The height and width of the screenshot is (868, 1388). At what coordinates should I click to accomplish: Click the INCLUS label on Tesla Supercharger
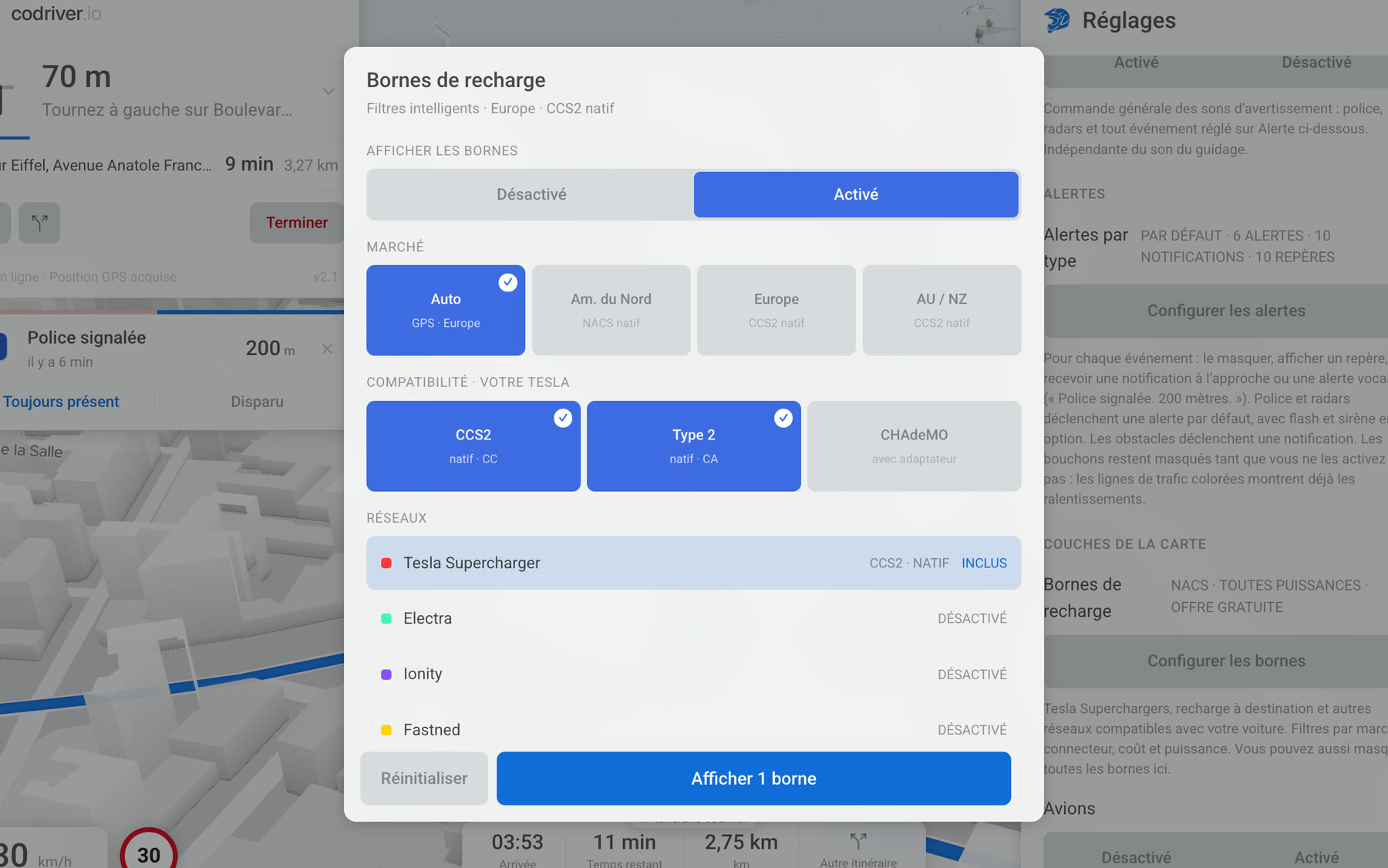(984, 564)
